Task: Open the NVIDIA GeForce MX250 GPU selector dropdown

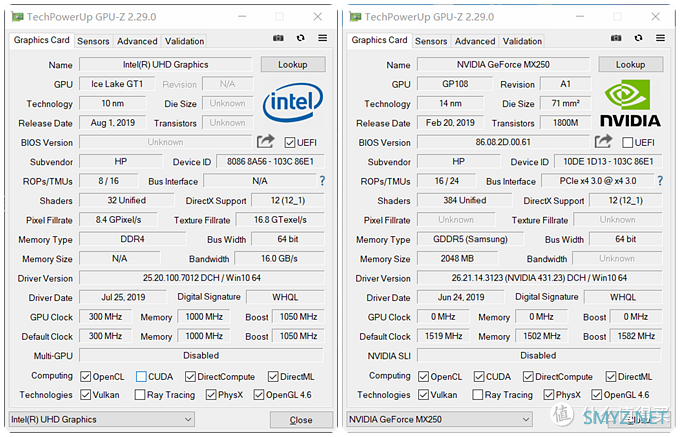Action: [439, 420]
